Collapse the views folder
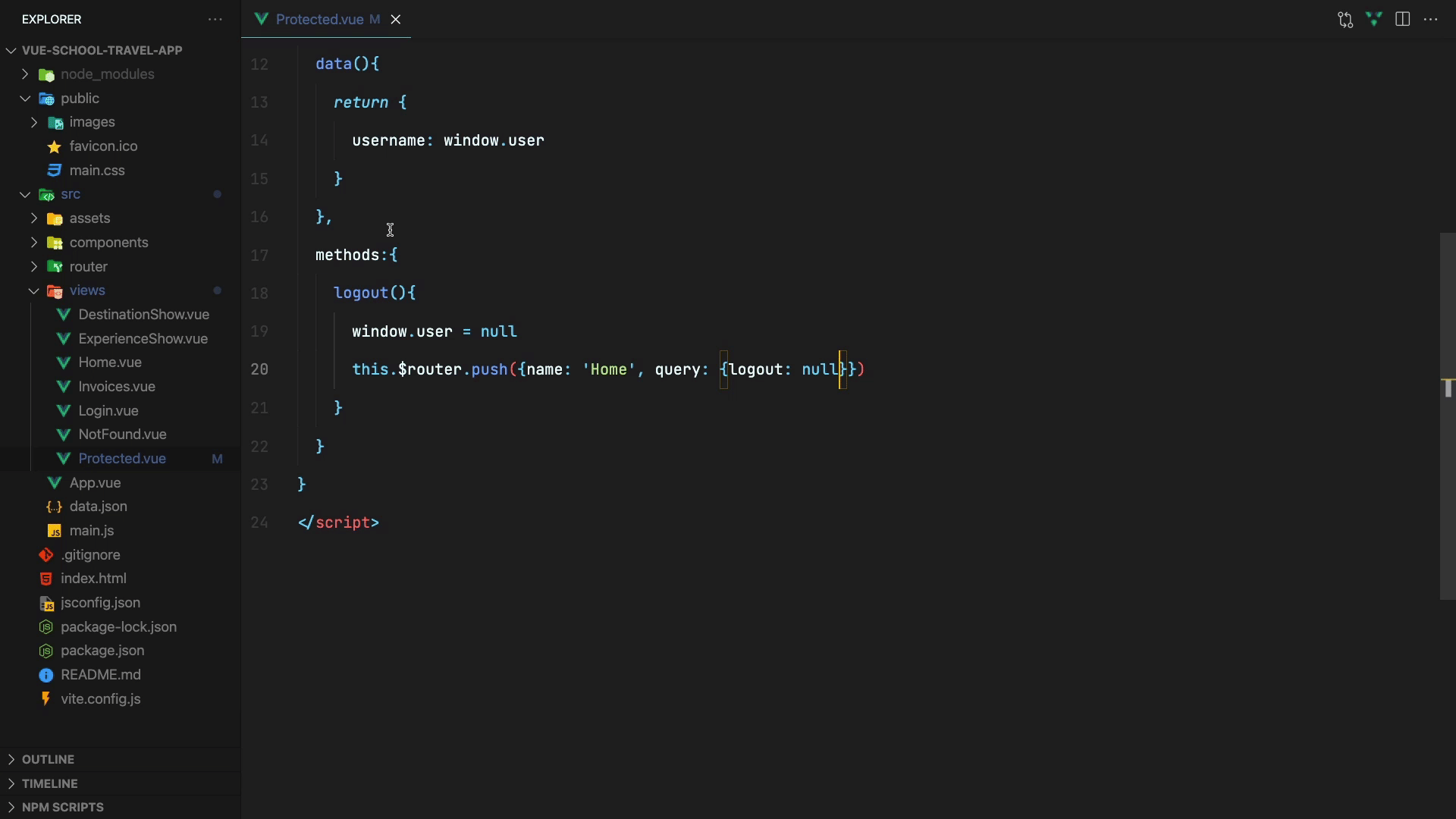Viewport: 1456px width, 819px height. (x=34, y=290)
